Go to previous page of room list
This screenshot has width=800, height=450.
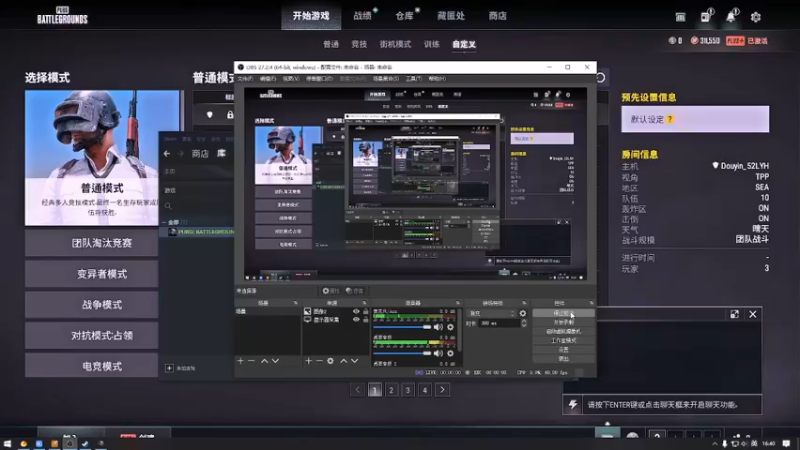[358, 390]
